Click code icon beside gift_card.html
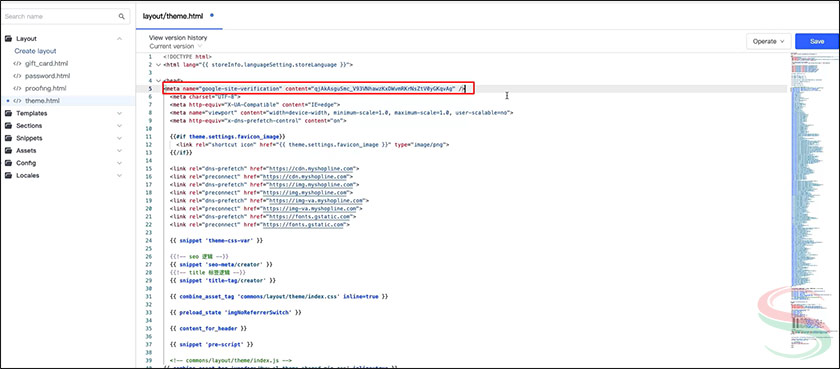840x369 pixels. pyautogui.click(x=17, y=64)
